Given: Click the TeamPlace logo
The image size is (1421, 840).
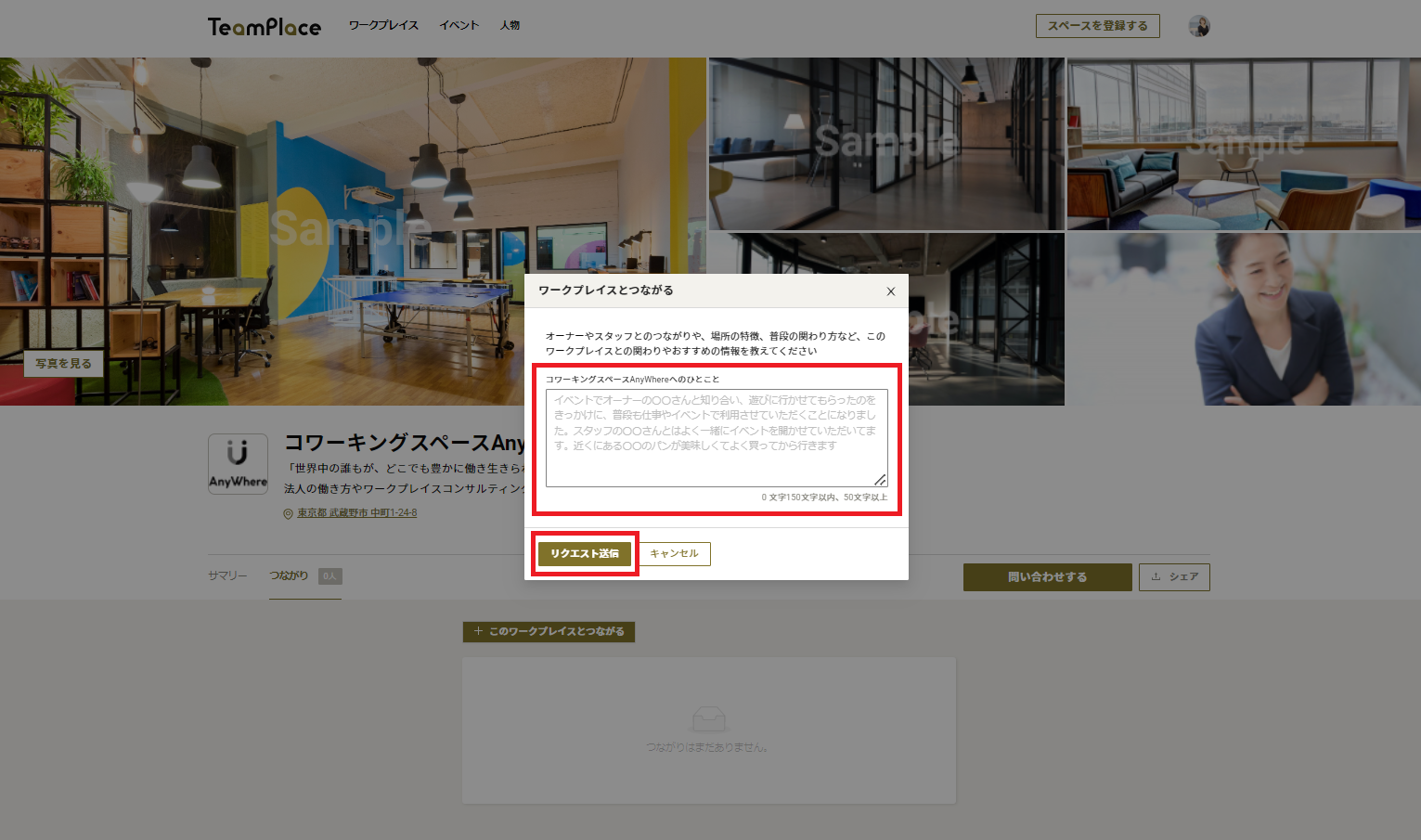Looking at the screenshot, I should coord(265,27).
